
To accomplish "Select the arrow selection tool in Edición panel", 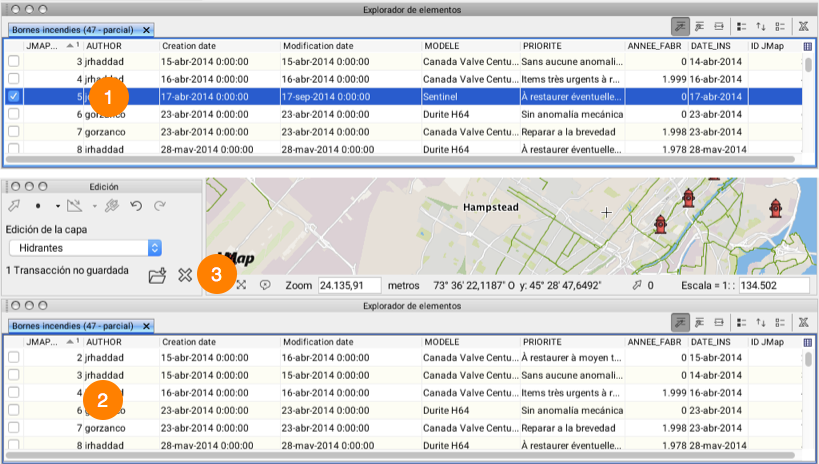I will click(x=13, y=206).
